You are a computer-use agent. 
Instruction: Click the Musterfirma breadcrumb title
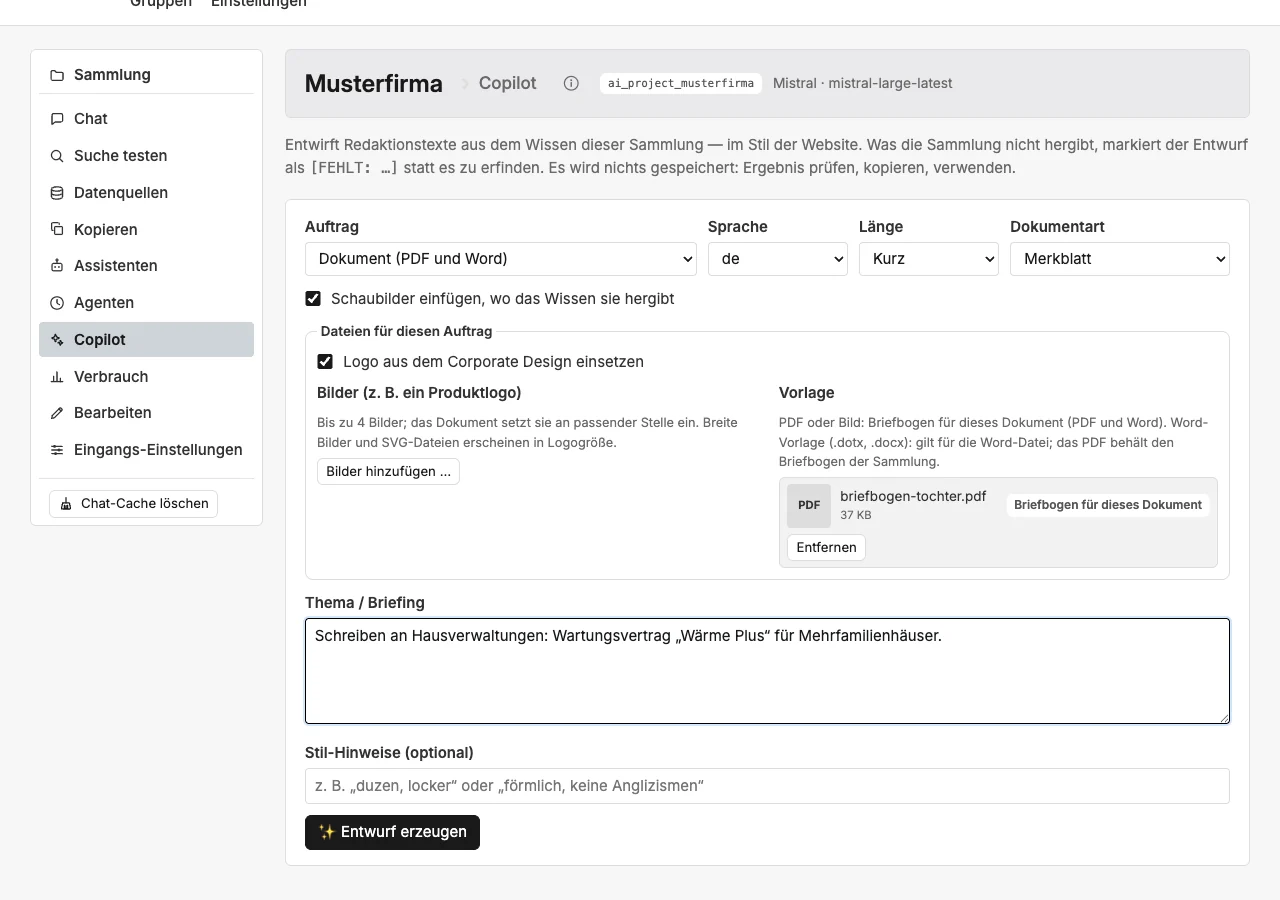click(374, 84)
